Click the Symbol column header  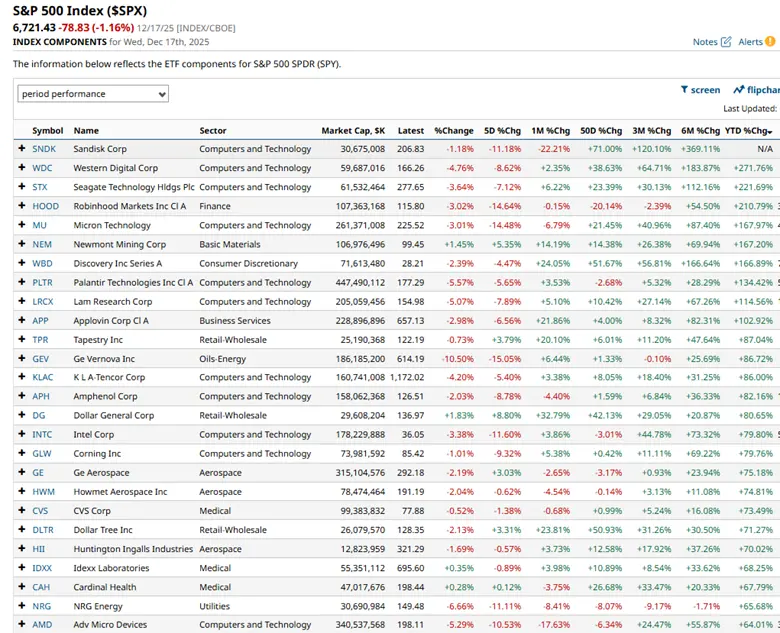pyautogui.click(x=47, y=131)
